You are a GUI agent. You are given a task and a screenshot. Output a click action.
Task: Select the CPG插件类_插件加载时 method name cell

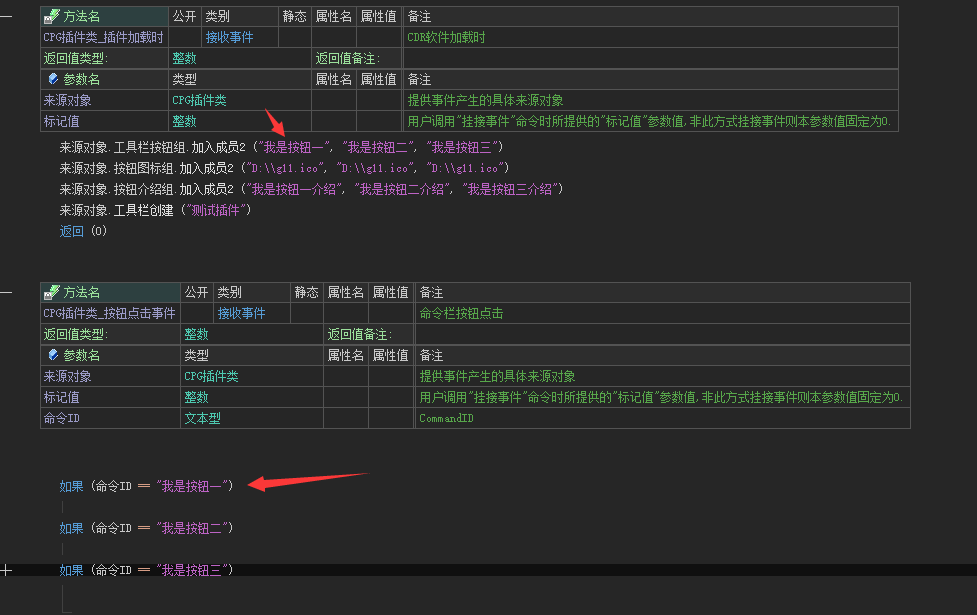103,37
